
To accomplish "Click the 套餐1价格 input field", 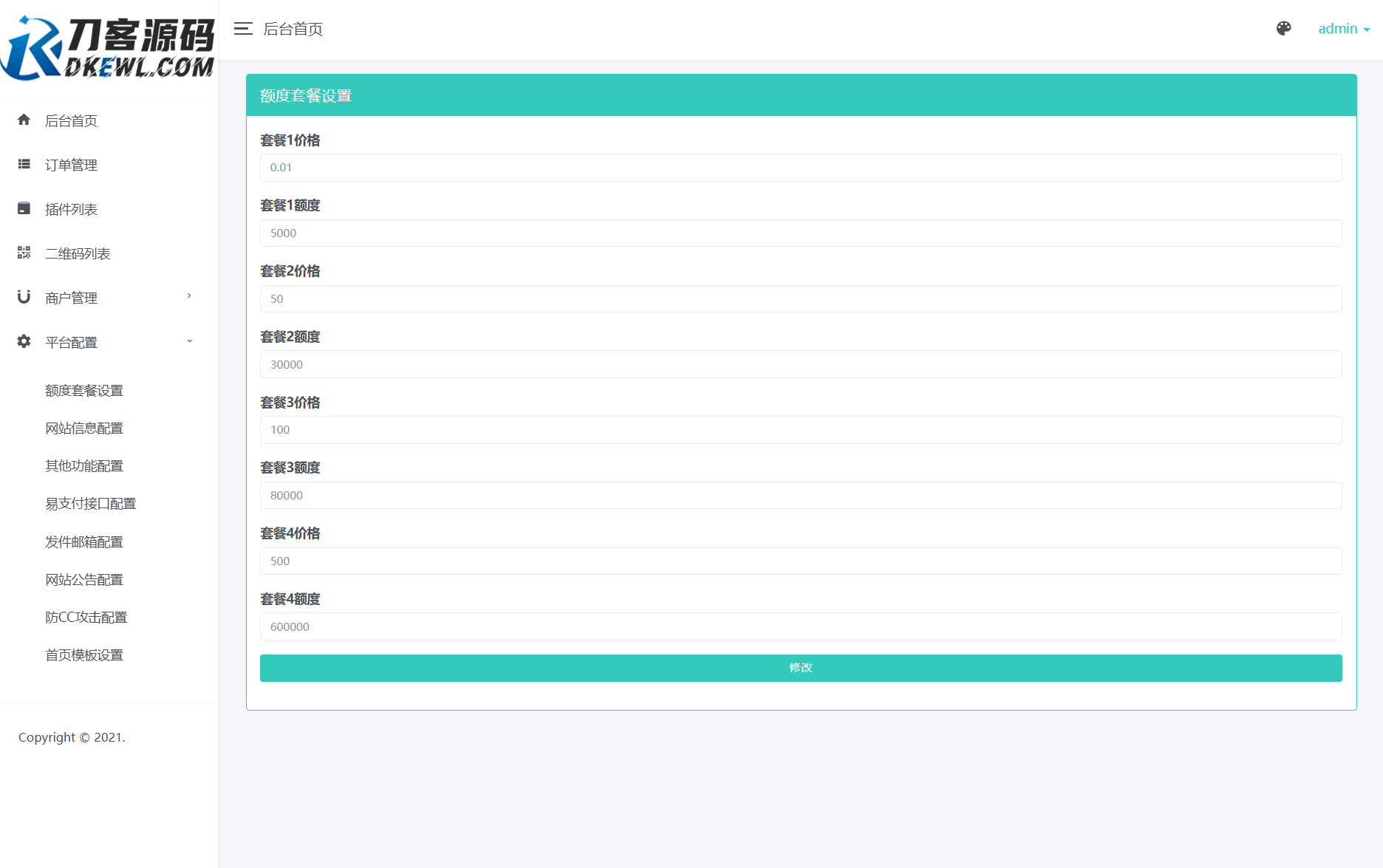I will click(x=800, y=168).
